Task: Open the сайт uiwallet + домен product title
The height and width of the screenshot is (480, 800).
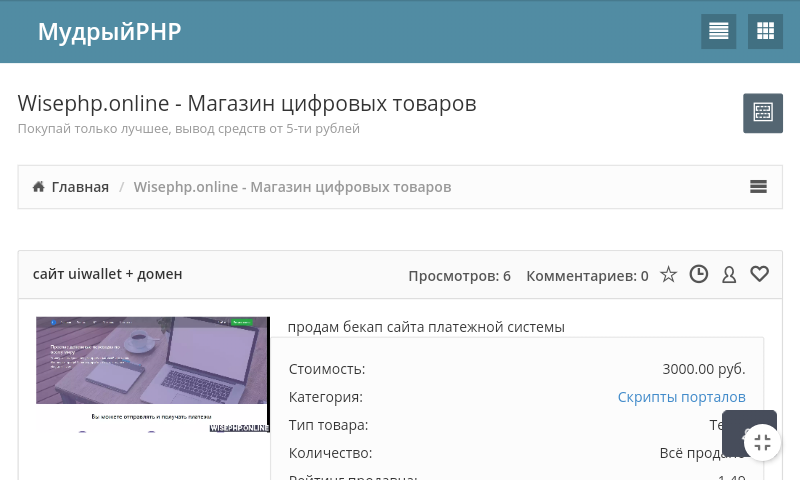Action: point(107,274)
